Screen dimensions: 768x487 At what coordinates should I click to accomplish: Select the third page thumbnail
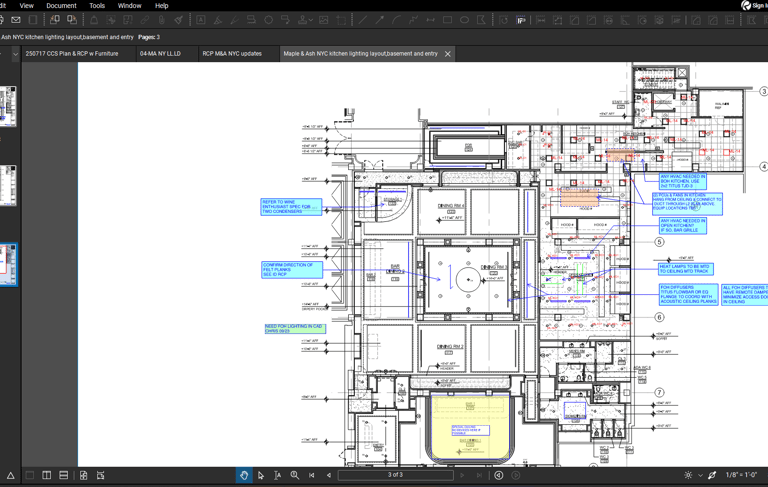click(8, 265)
